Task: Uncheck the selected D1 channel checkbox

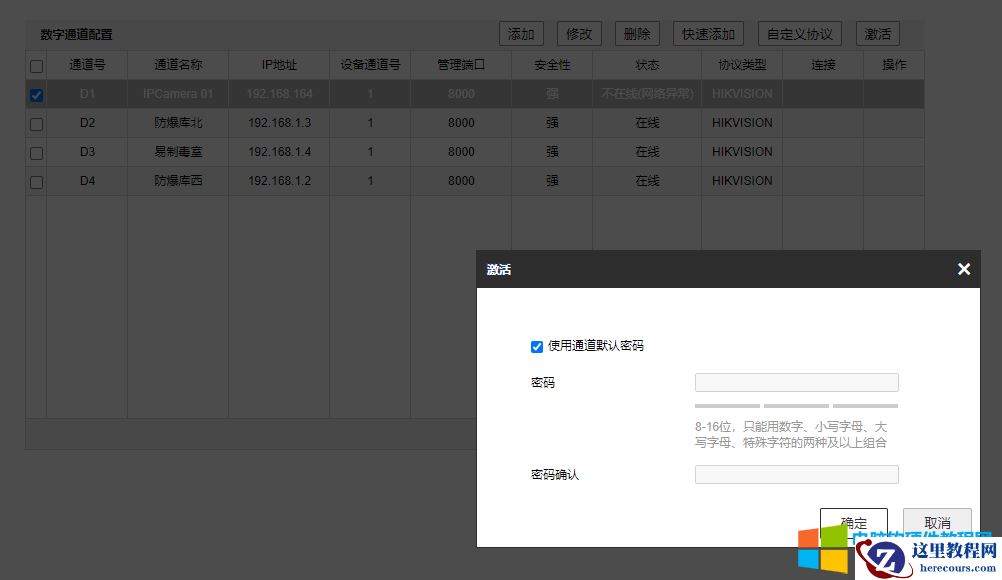Action: pos(37,94)
